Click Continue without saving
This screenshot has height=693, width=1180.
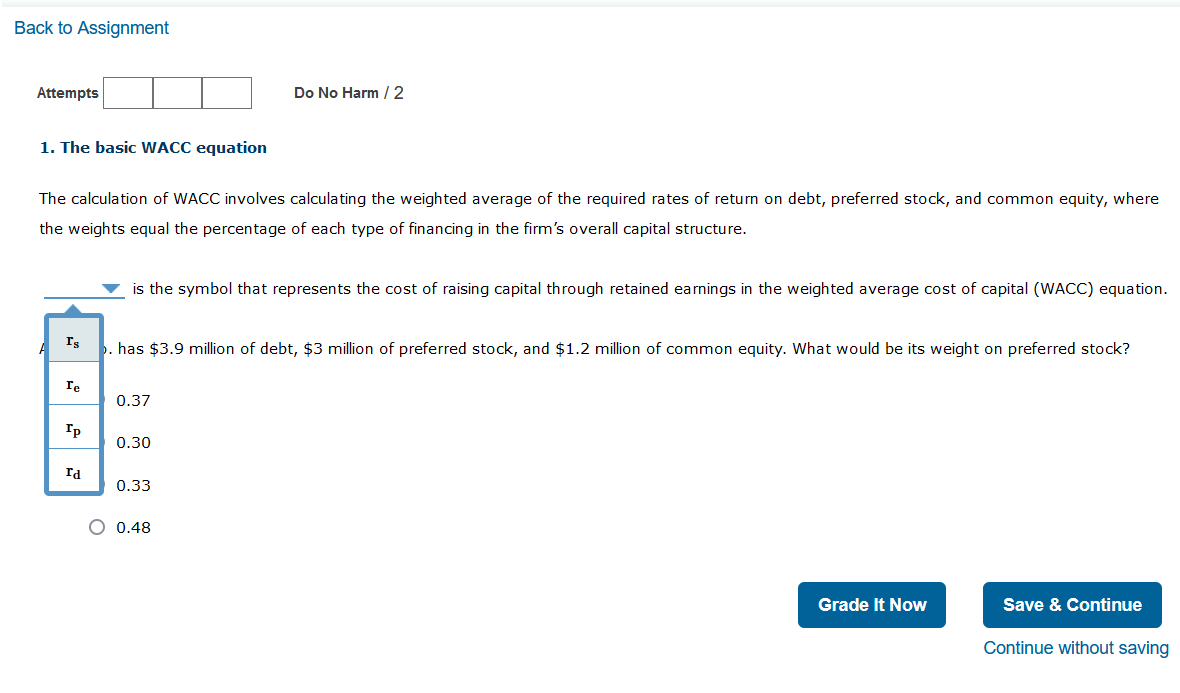[1076, 648]
